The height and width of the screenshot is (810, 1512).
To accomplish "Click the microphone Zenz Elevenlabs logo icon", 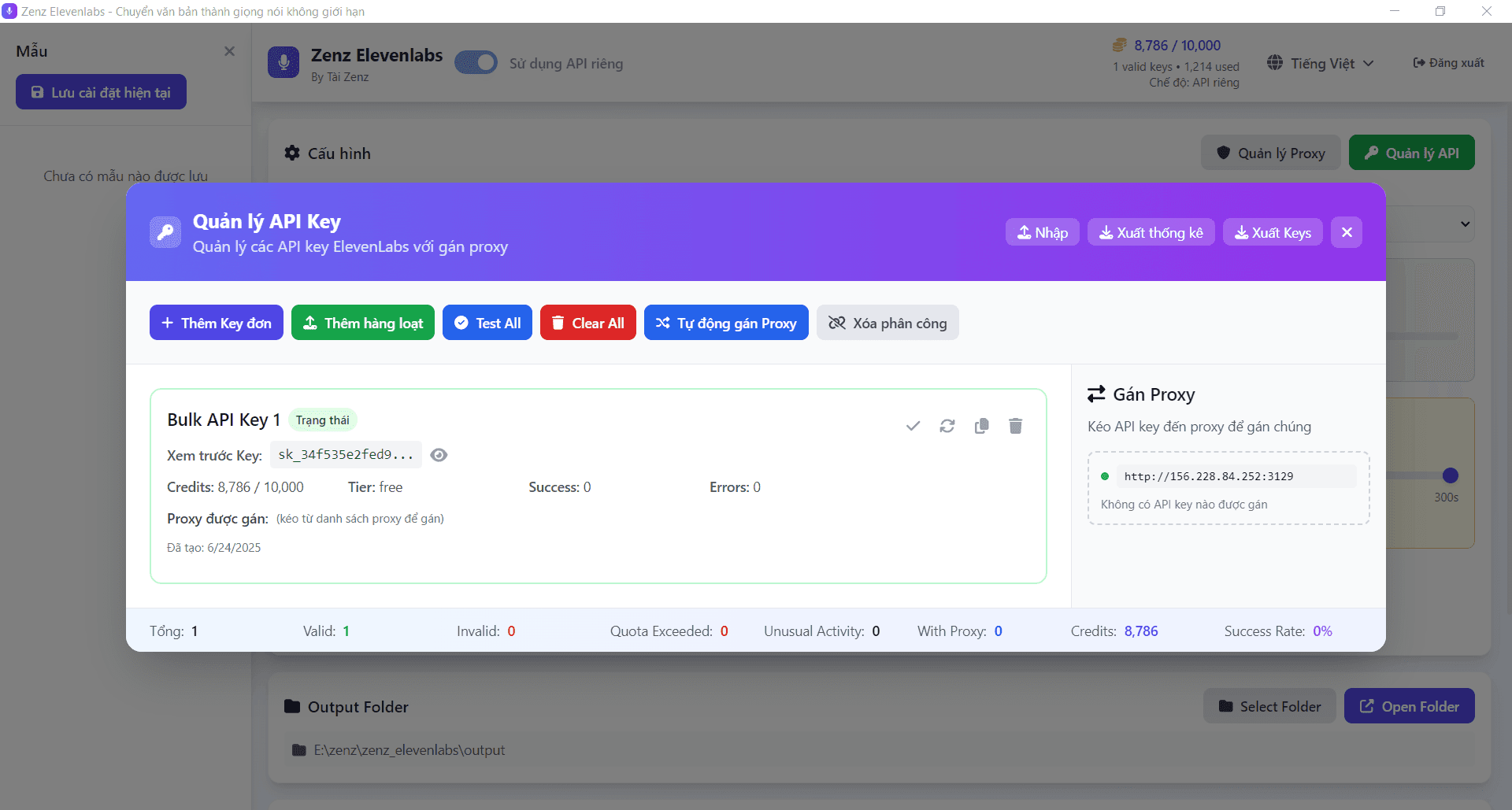I will tap(283, 63).
